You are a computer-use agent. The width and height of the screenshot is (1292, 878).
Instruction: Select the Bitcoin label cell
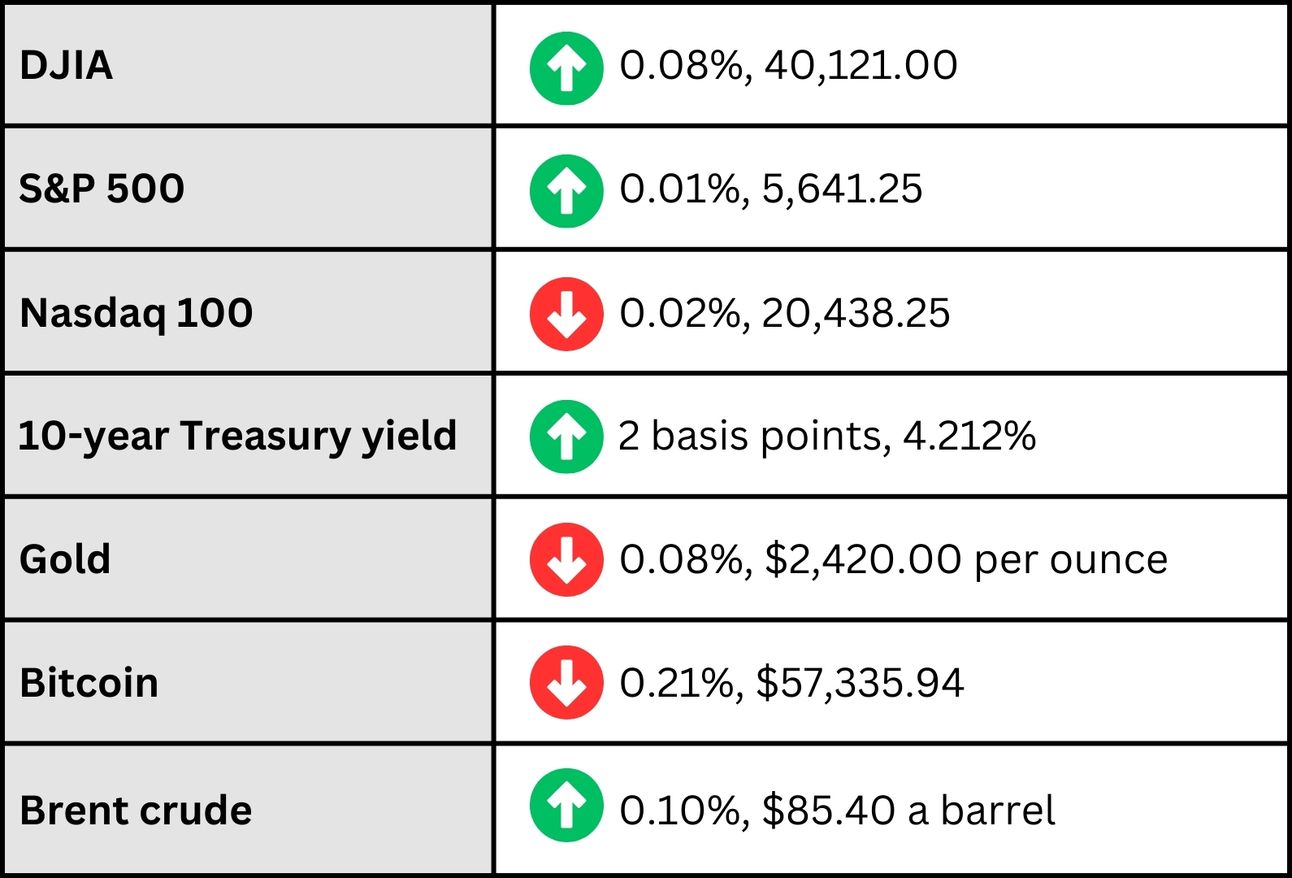pos(248,682)
